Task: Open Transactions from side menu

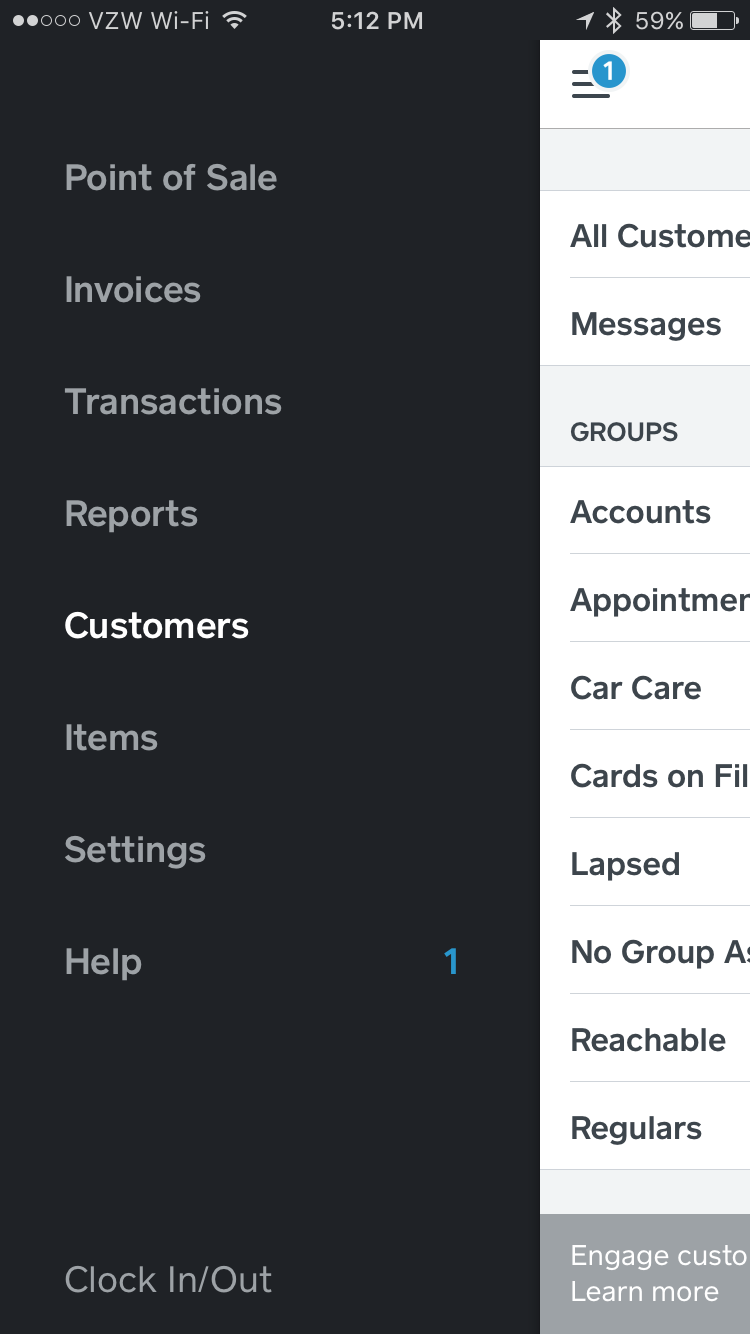Action: pyautogui.click(x=173, y=402)
